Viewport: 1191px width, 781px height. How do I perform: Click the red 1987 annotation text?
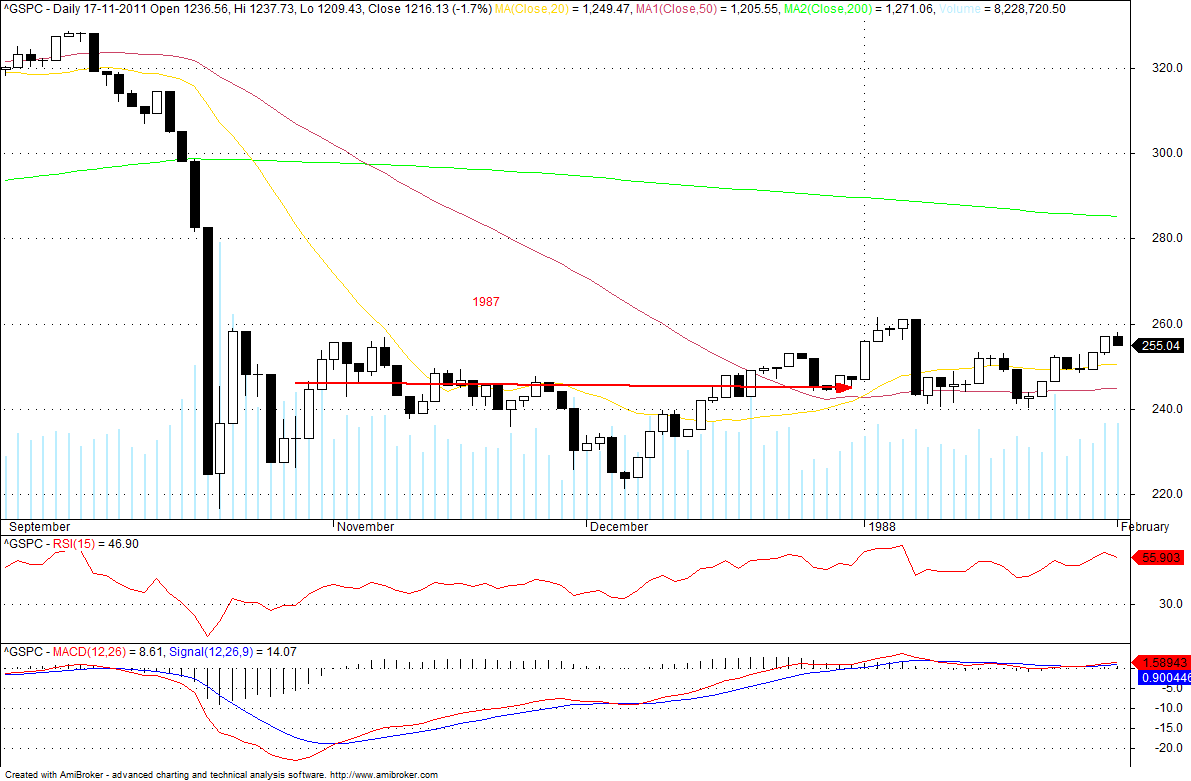click(x=486, y=302)
